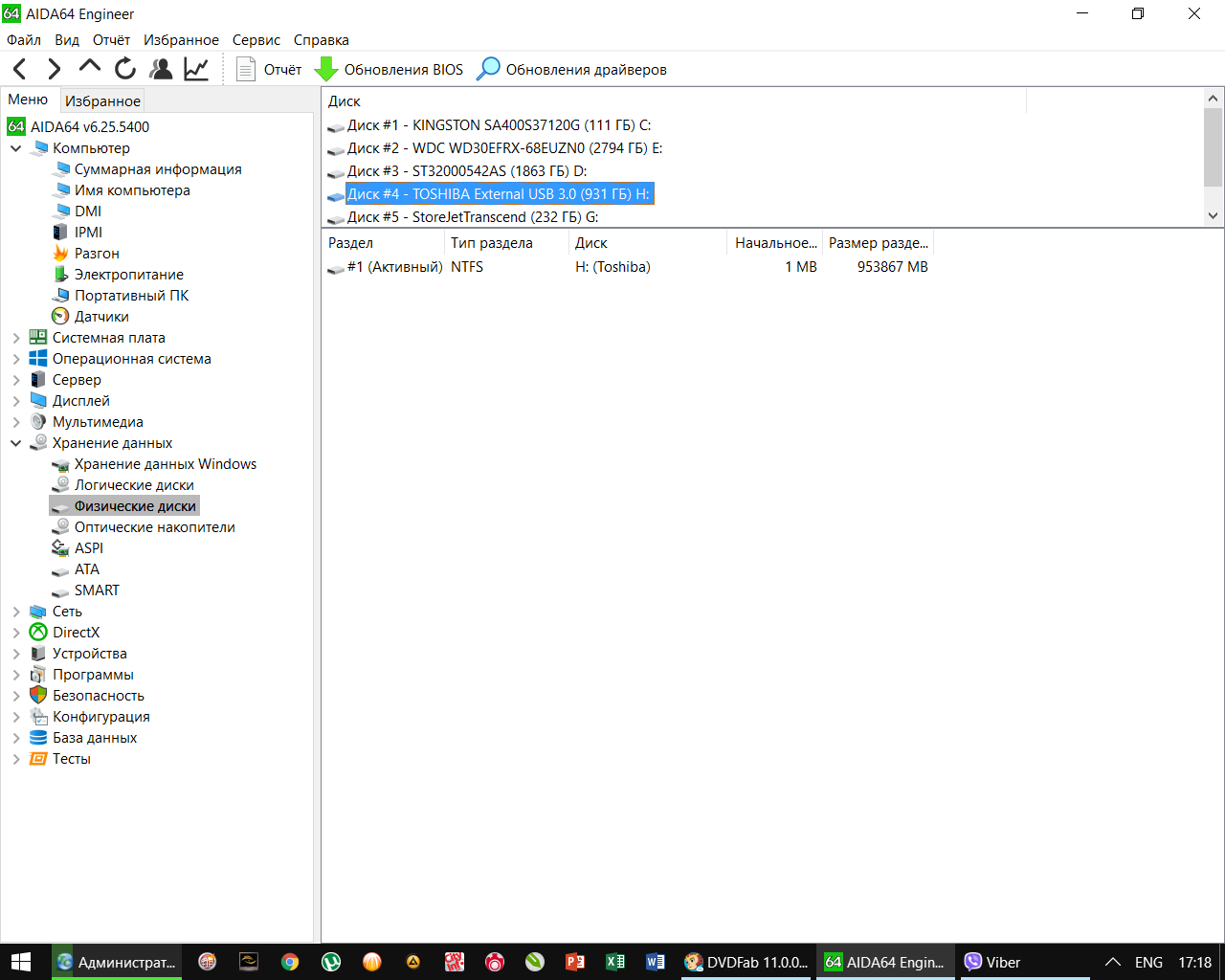1225x980 pixels.
Task: Select AIDA64 v6.25.5400 root node
Action: pos(90,126)
